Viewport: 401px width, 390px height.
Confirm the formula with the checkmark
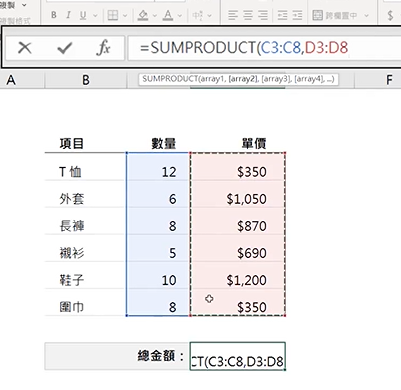click(x=64, y=48)
